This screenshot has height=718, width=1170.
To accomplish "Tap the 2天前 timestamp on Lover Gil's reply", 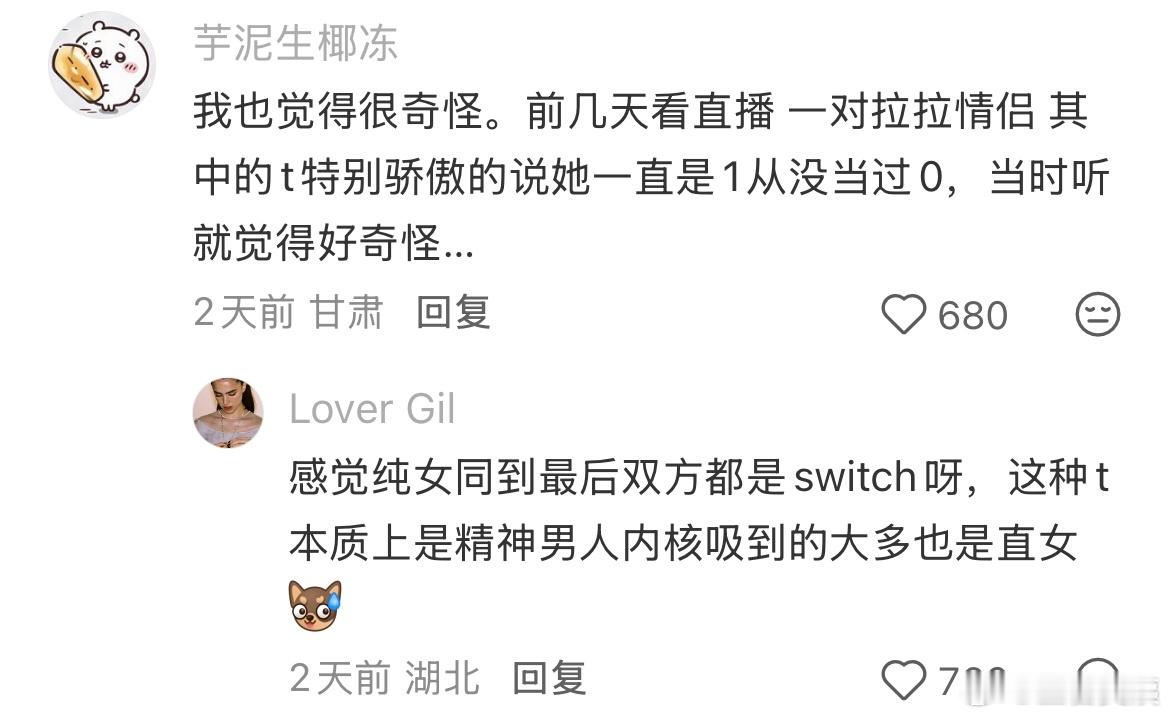I will tap(340, 678).
